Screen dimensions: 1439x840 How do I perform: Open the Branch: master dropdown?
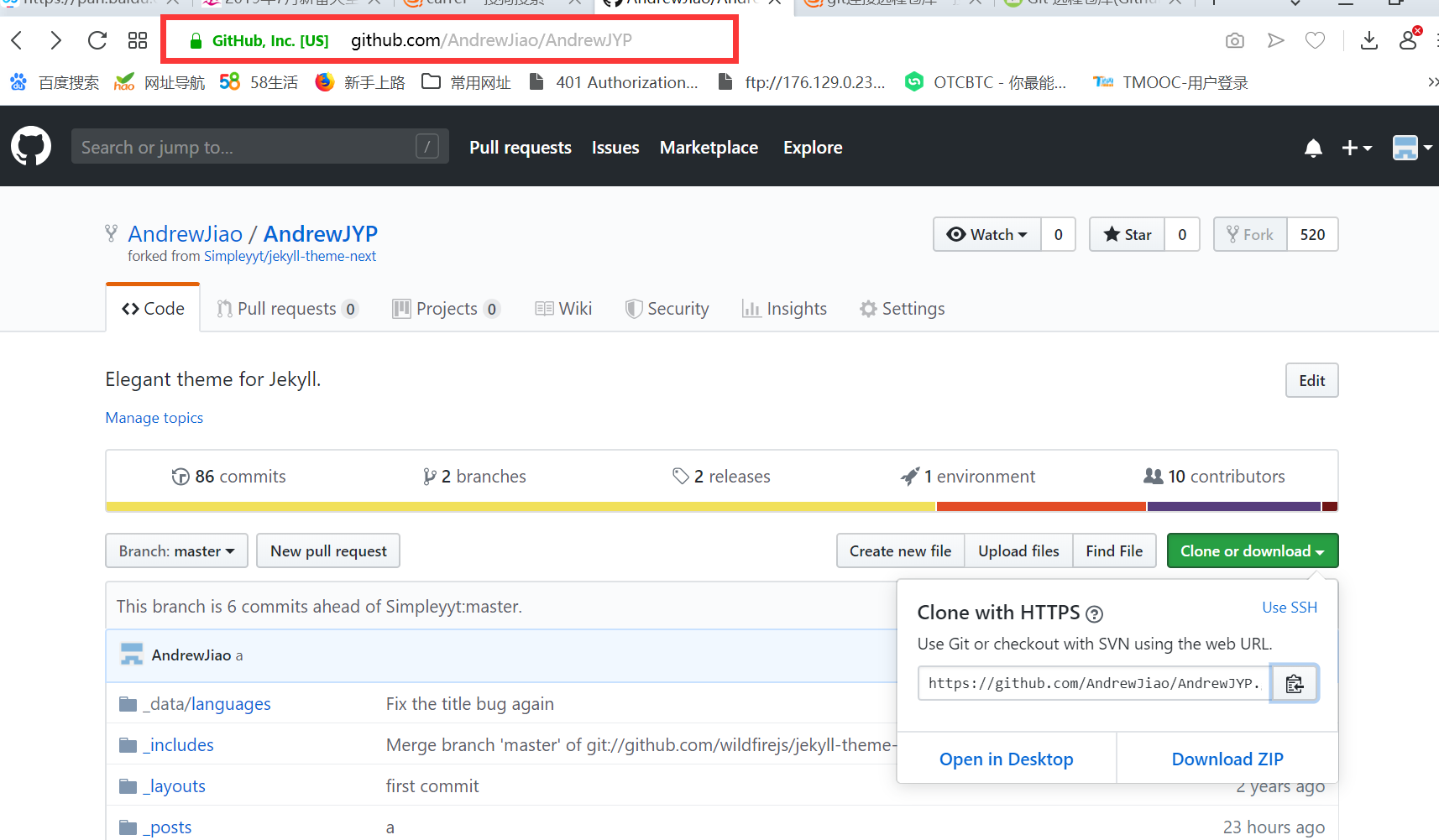pyautogui.click(x=176, y=551)
